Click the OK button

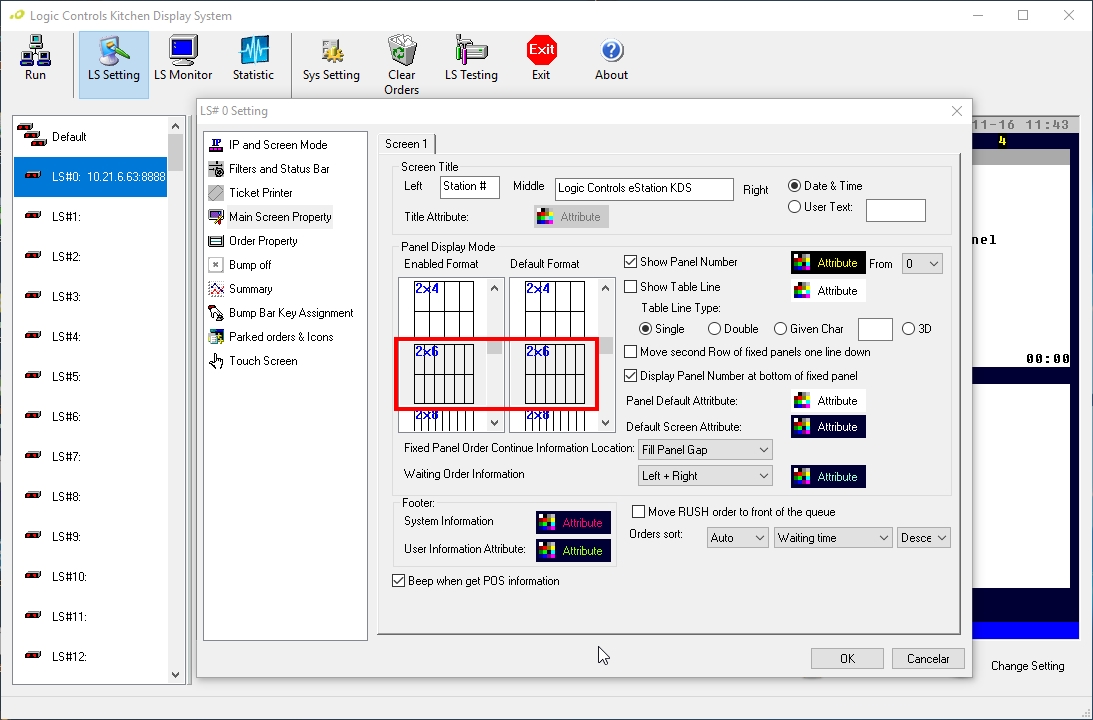click(847, 659)
